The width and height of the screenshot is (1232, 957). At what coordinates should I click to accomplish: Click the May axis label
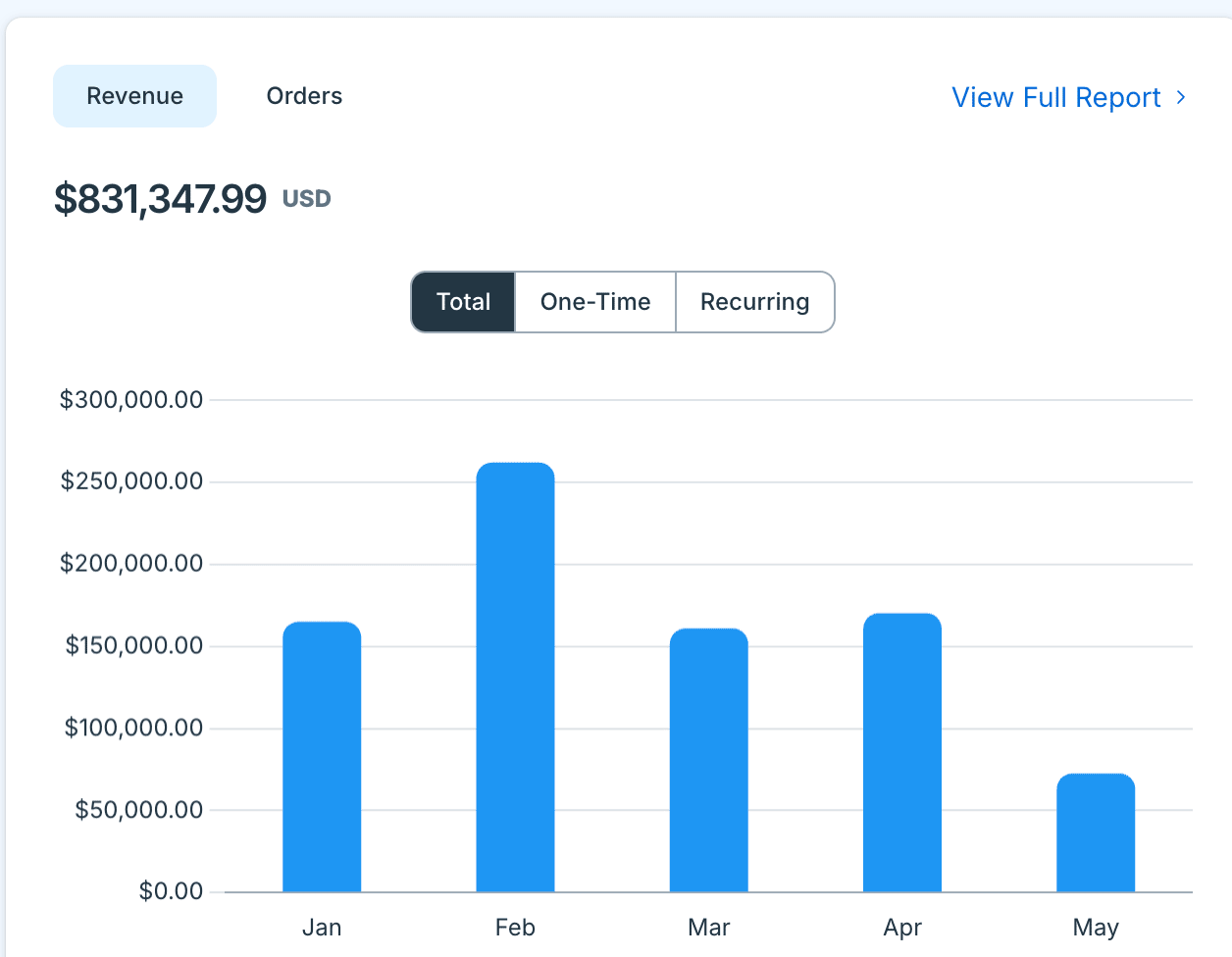[x=1096, y=928]
